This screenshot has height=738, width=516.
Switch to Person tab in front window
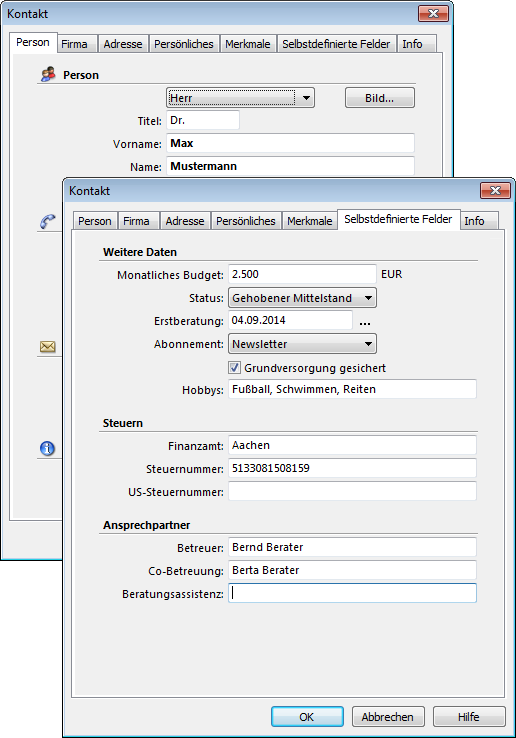click(95, 221)
